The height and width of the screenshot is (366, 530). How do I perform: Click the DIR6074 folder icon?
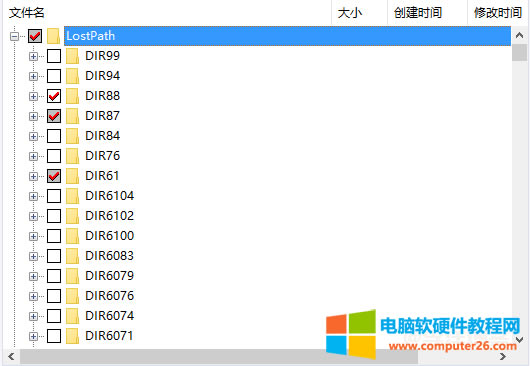[72, 316]
